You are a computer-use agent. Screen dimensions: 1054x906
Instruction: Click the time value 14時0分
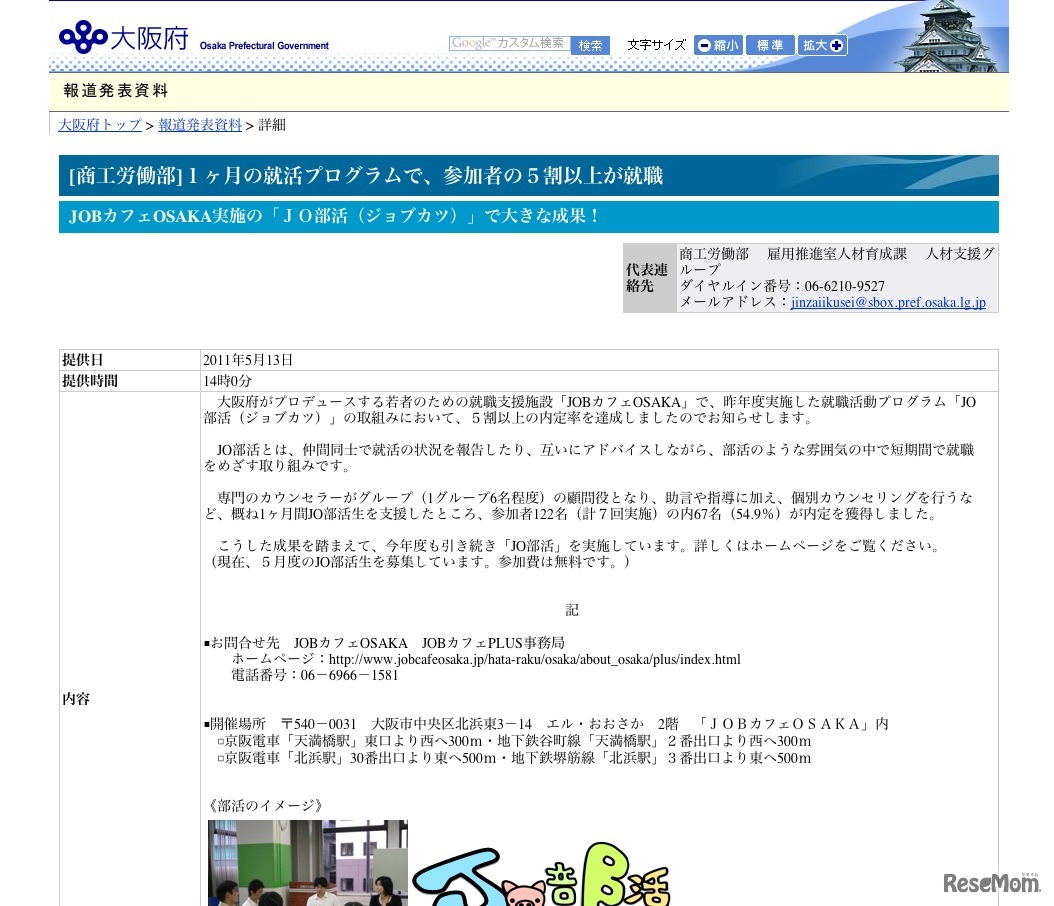pyautogui.click(x=227, y=381)
